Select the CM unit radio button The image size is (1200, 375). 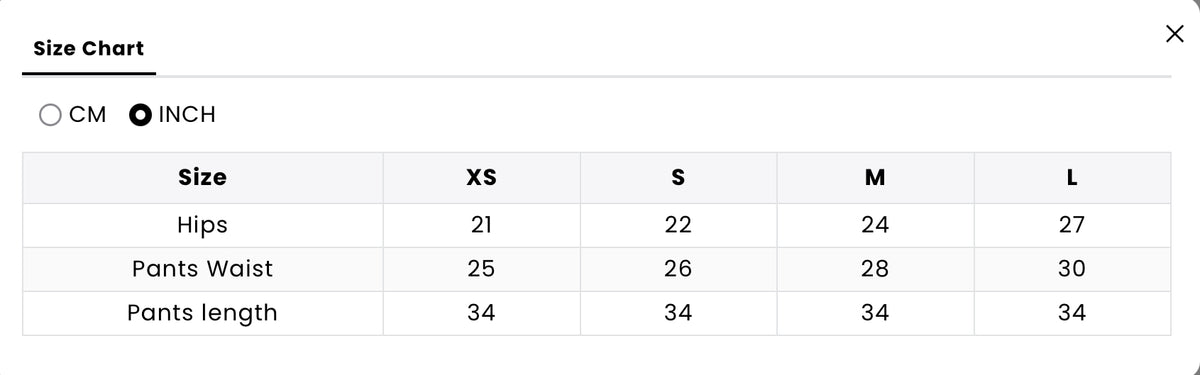pos(50,115)
